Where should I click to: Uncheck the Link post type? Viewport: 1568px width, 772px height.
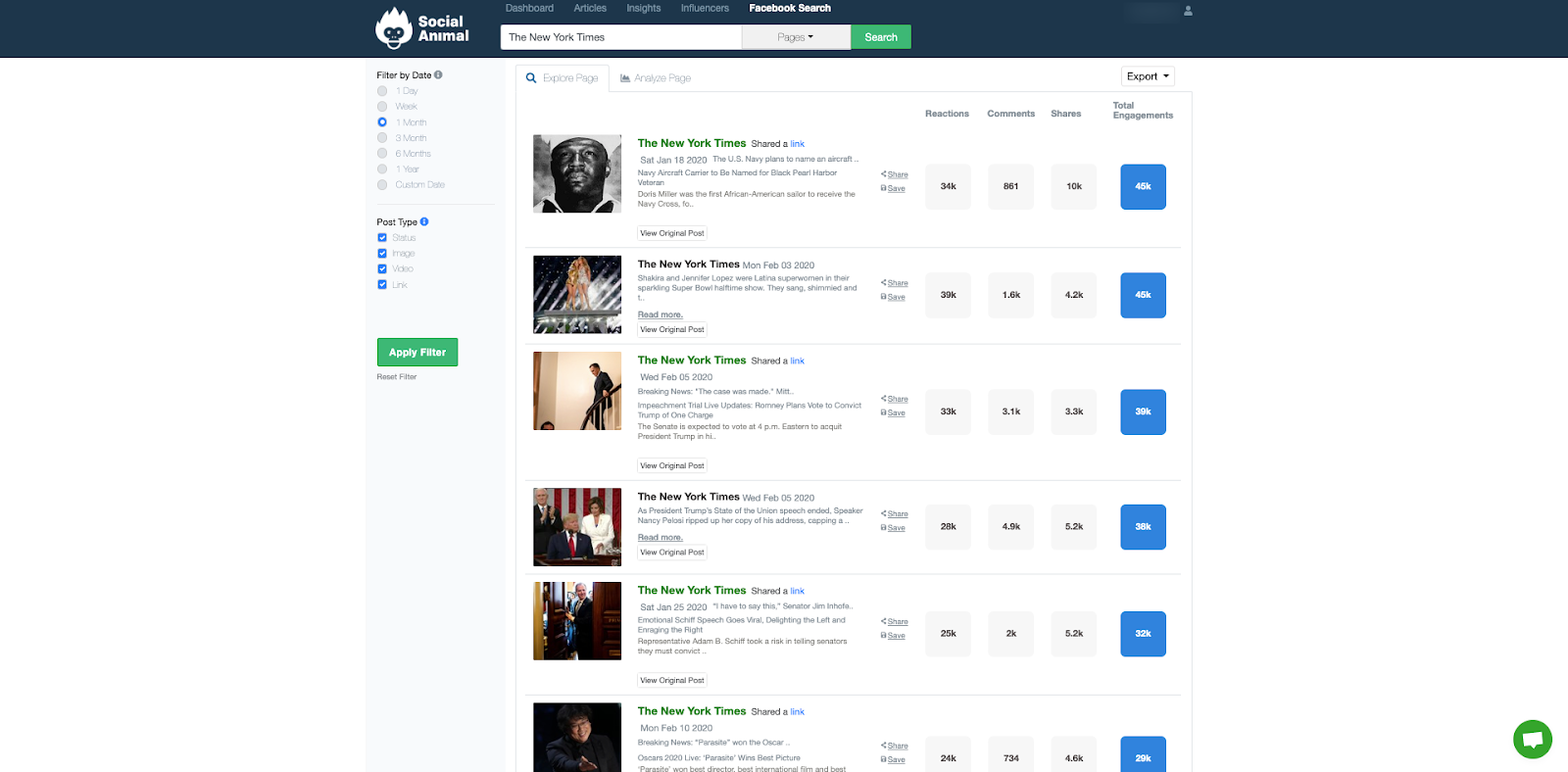[x=382, y=285]
